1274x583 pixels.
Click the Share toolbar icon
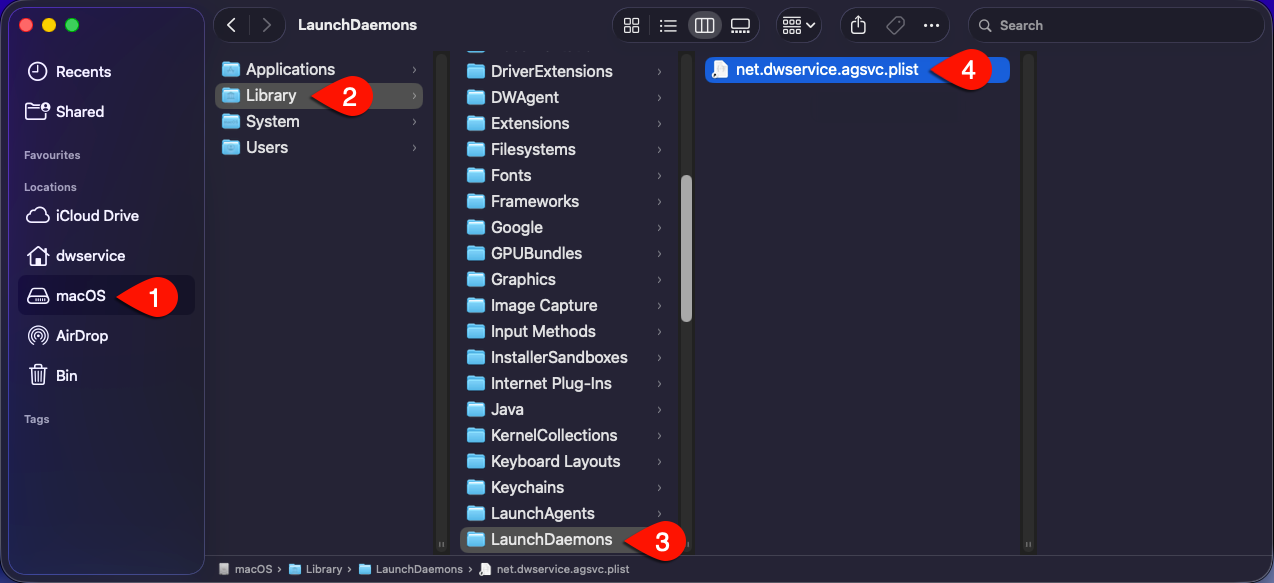coord(858,25)
